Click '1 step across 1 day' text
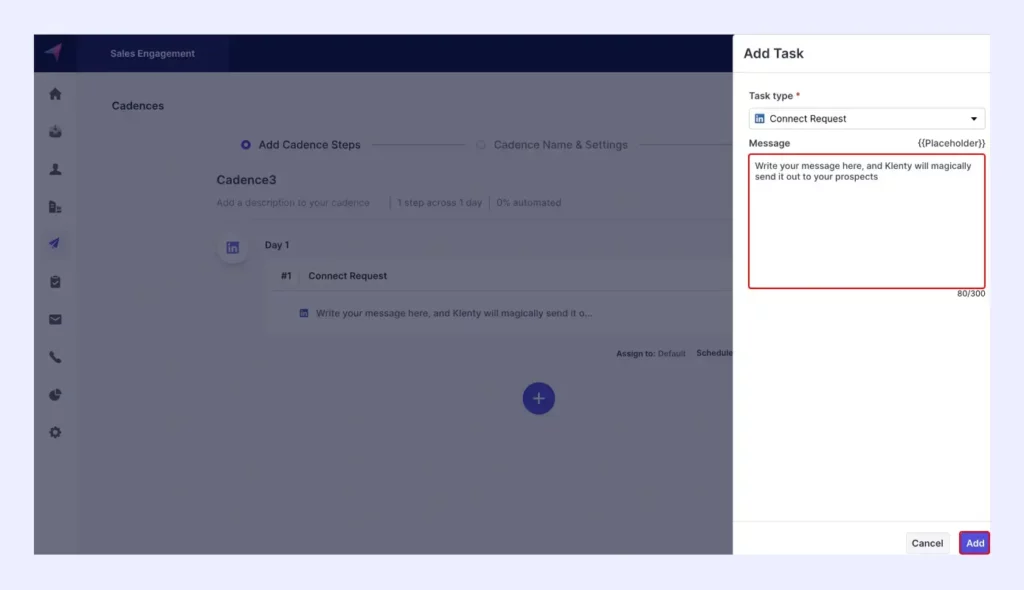The image size is (1024, 590). pyautogui.click(x=440, y=203)
